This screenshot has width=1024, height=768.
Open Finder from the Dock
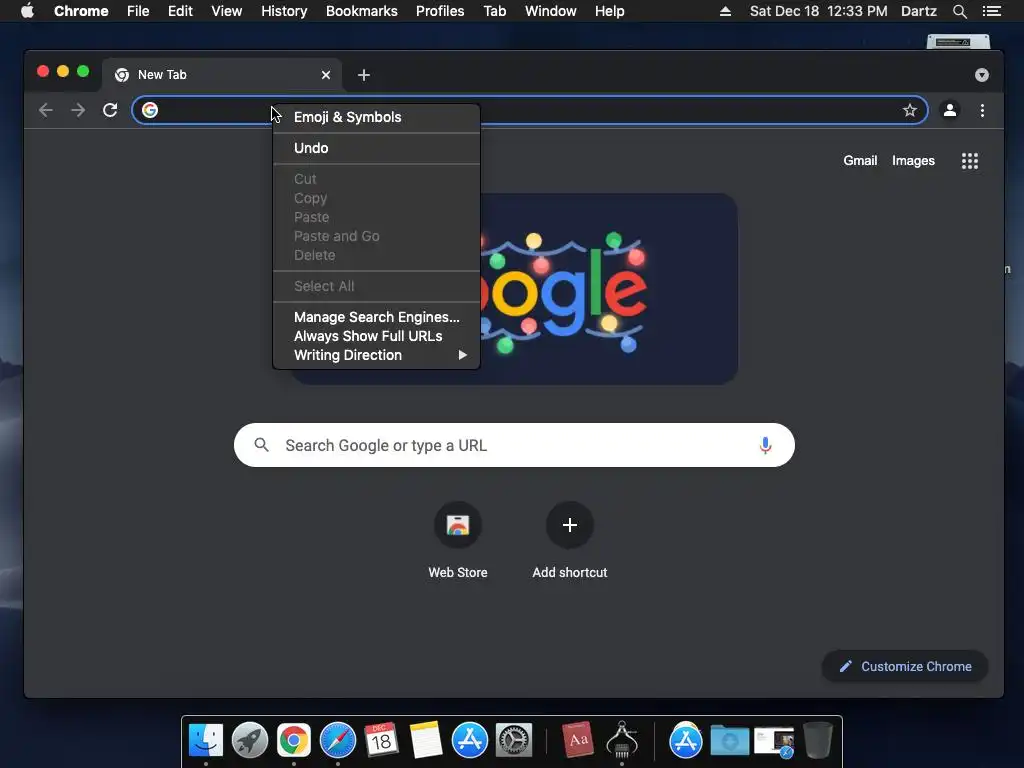click(206, 741)
